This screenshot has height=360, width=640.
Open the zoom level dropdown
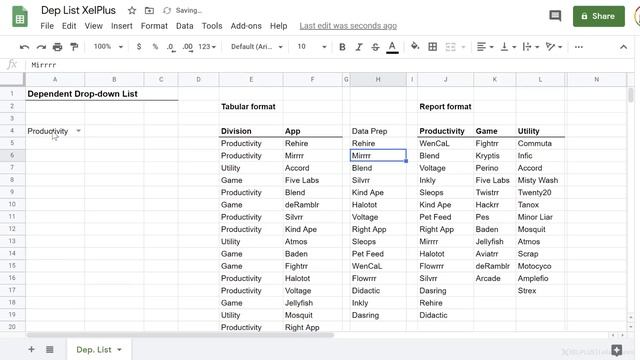click(108, 47)
